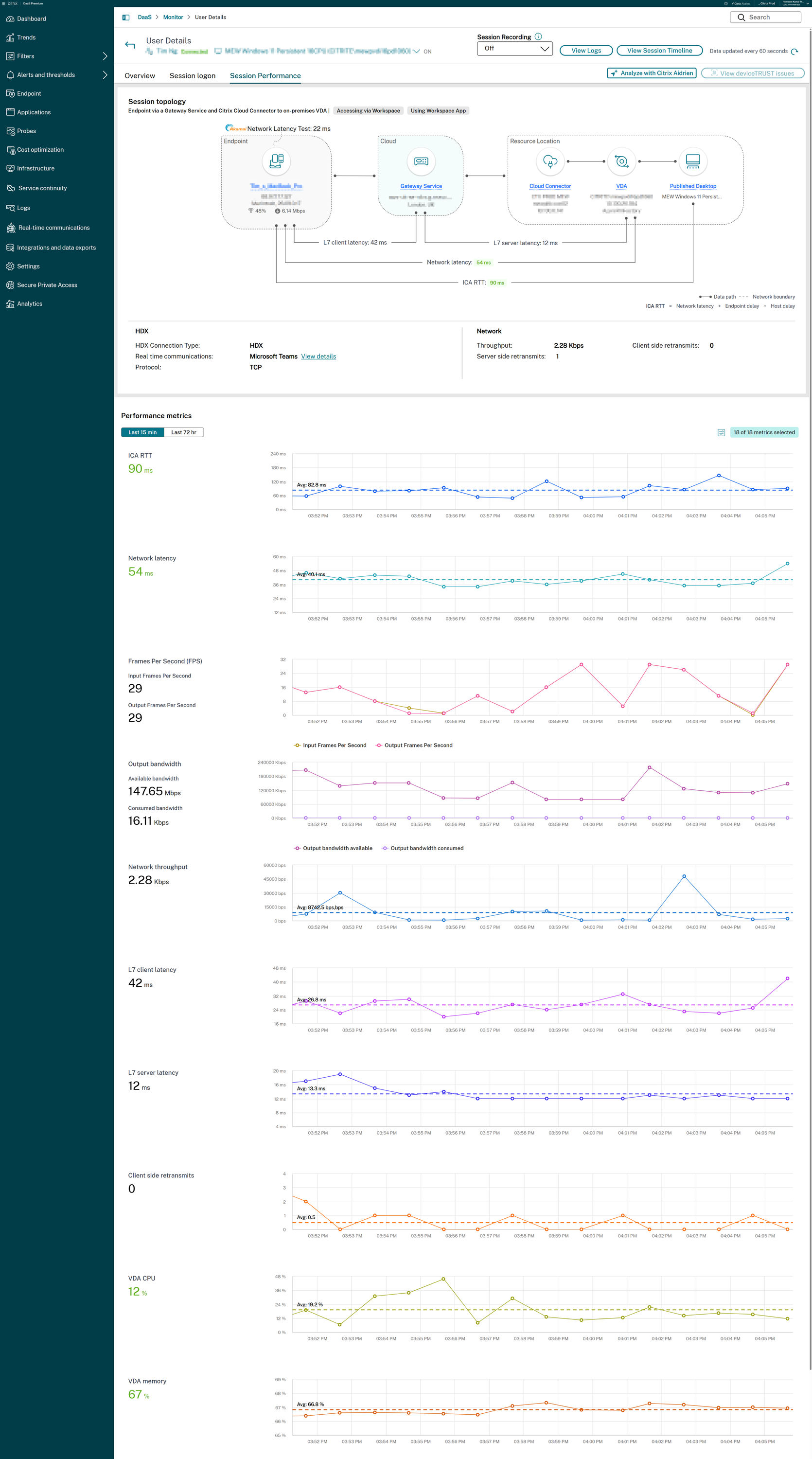The height and width of the screenshot is (1459, 812).
Task: Open the Dashboard icon in sidebar
Action: coord(10,18)
